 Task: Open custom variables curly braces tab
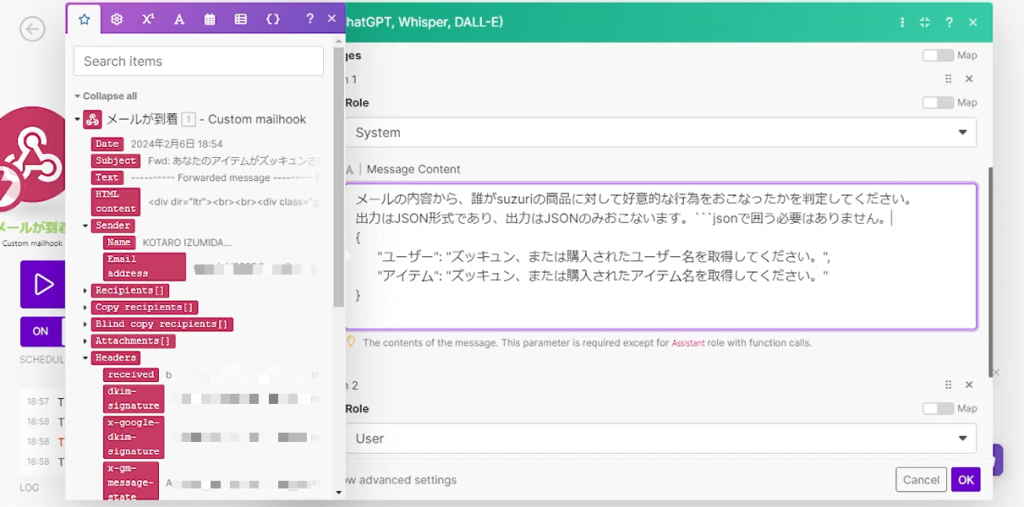click(273, 19)
